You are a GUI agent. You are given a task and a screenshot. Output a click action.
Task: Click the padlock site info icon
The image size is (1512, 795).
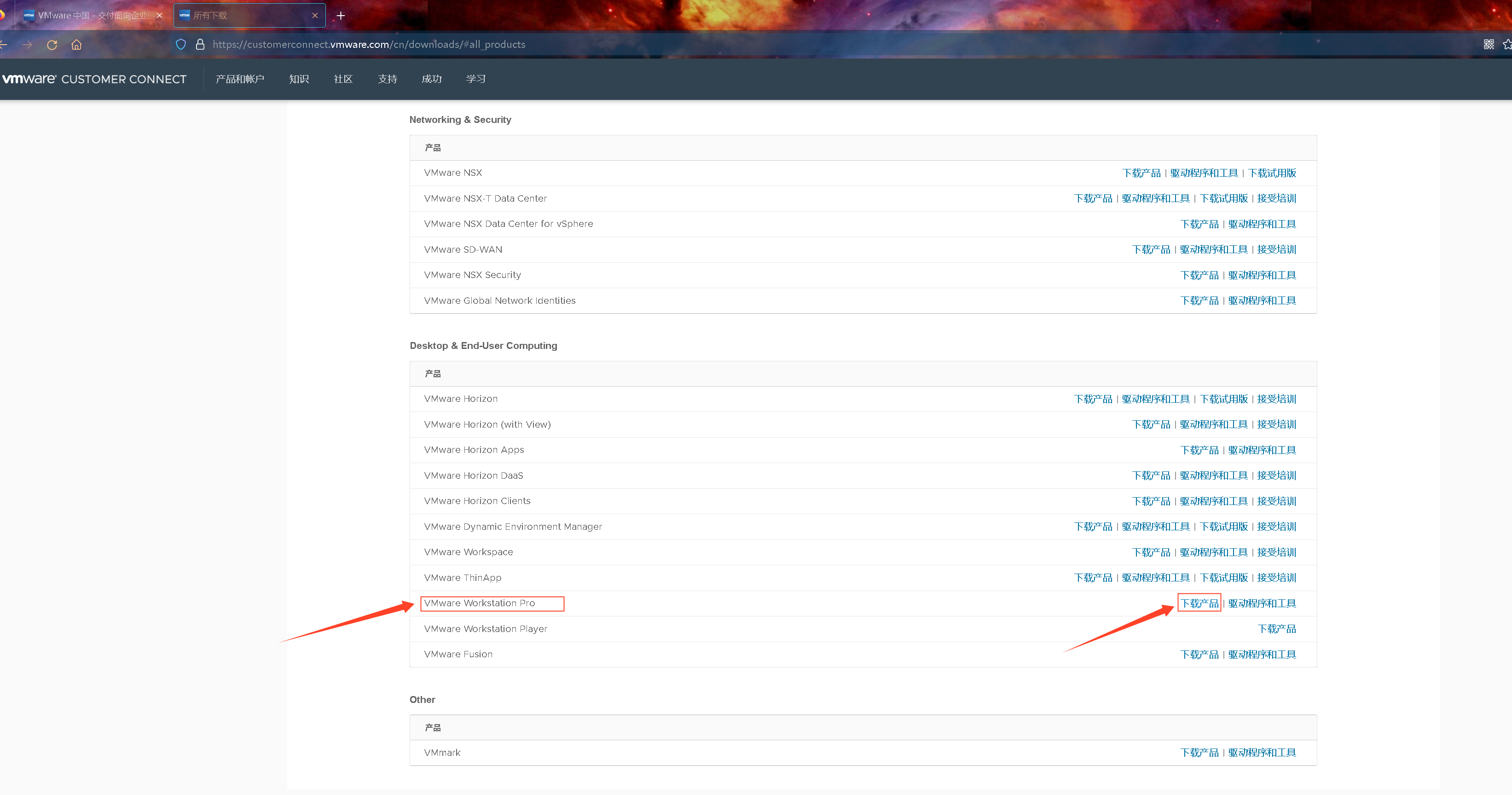click(x=200, y=45)
